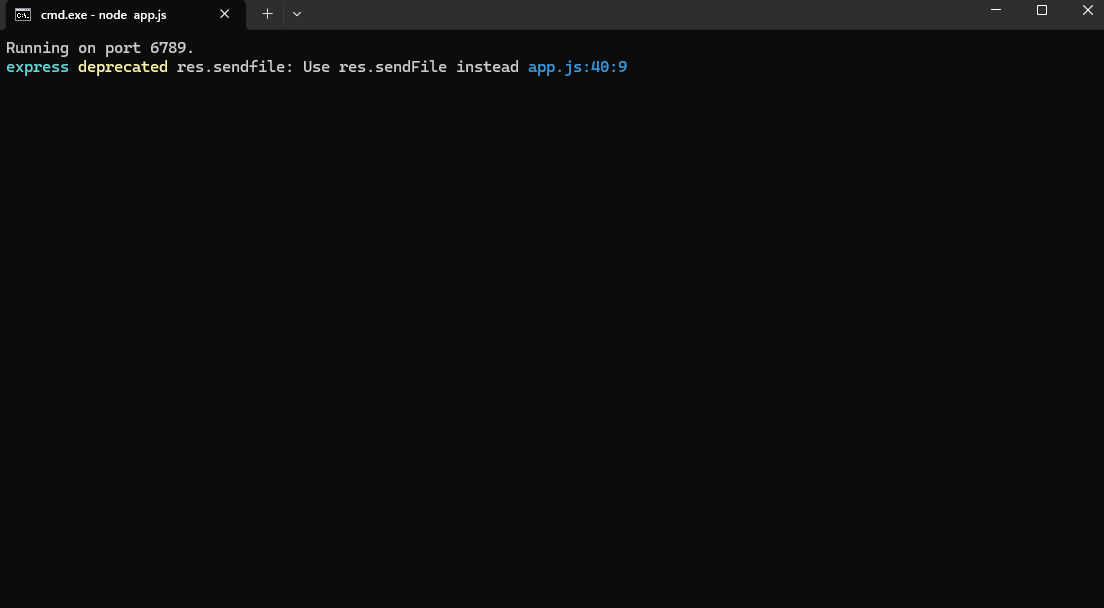Screen dimensions: 1104x608
Task: Click the cmd.exe icon in the tab
Action: click(x=22, y=14)
